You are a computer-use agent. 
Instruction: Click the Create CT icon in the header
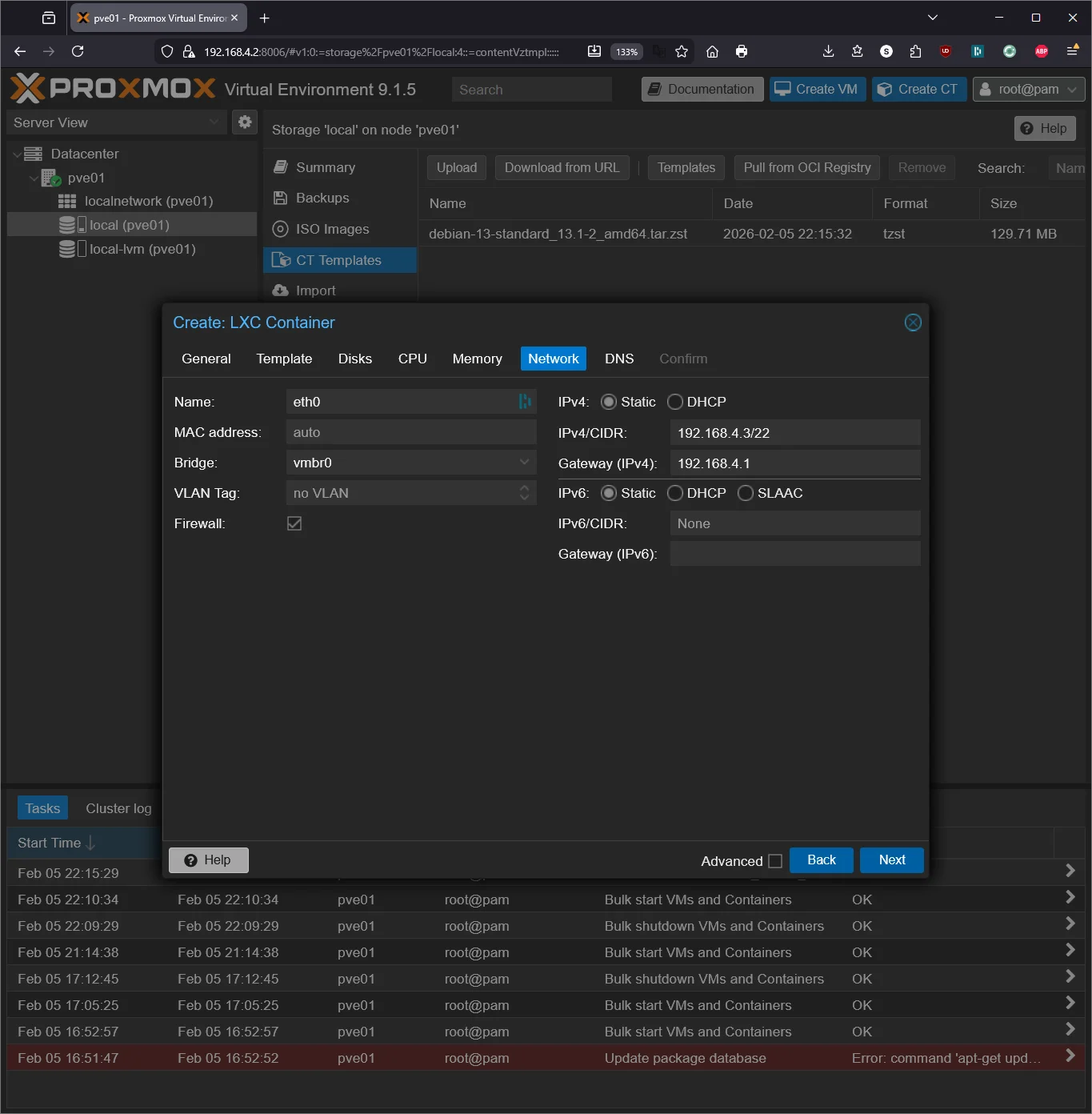click(883, 89)
